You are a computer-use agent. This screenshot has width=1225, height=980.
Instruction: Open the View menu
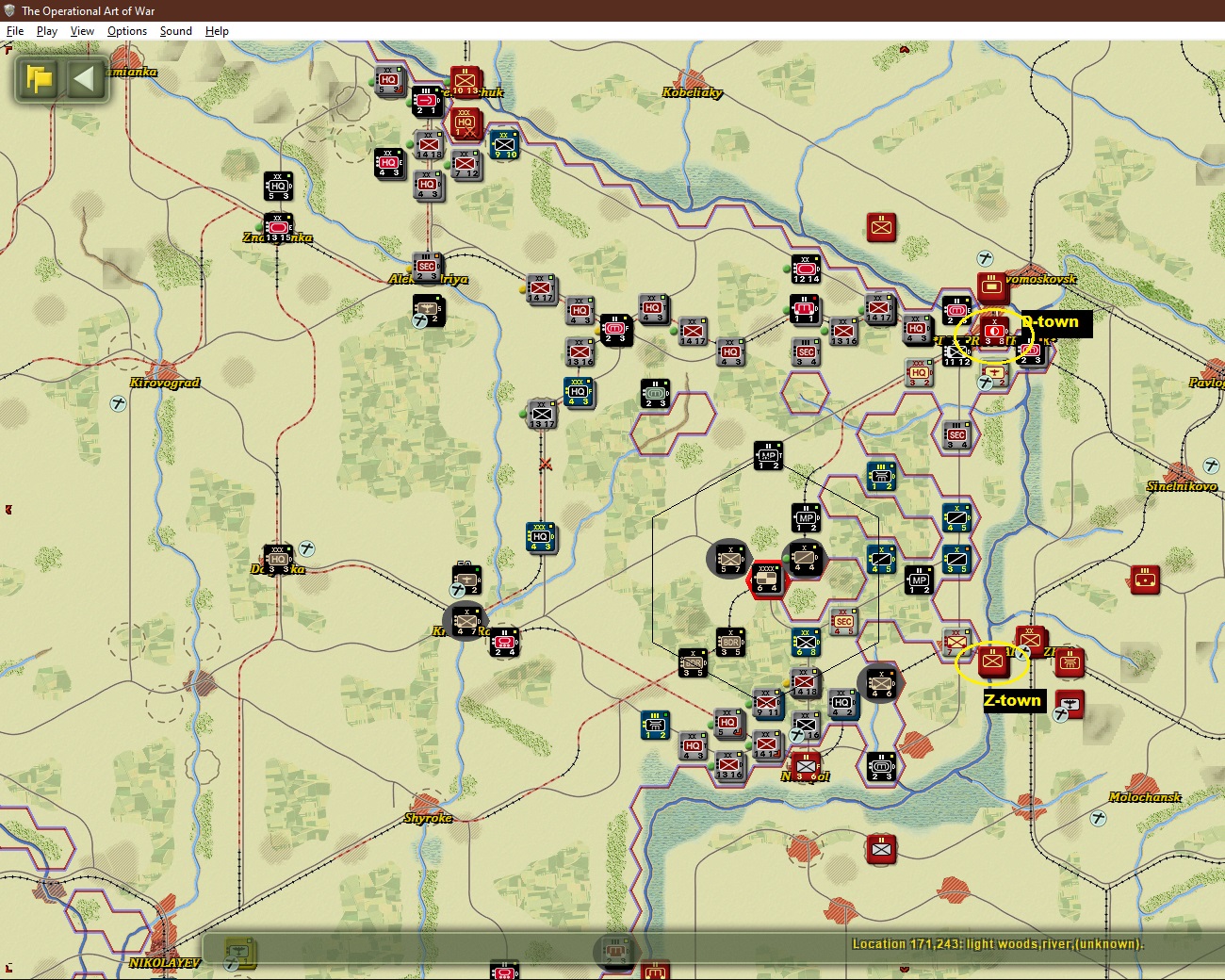pyautogui.click(x=82, y=31)
